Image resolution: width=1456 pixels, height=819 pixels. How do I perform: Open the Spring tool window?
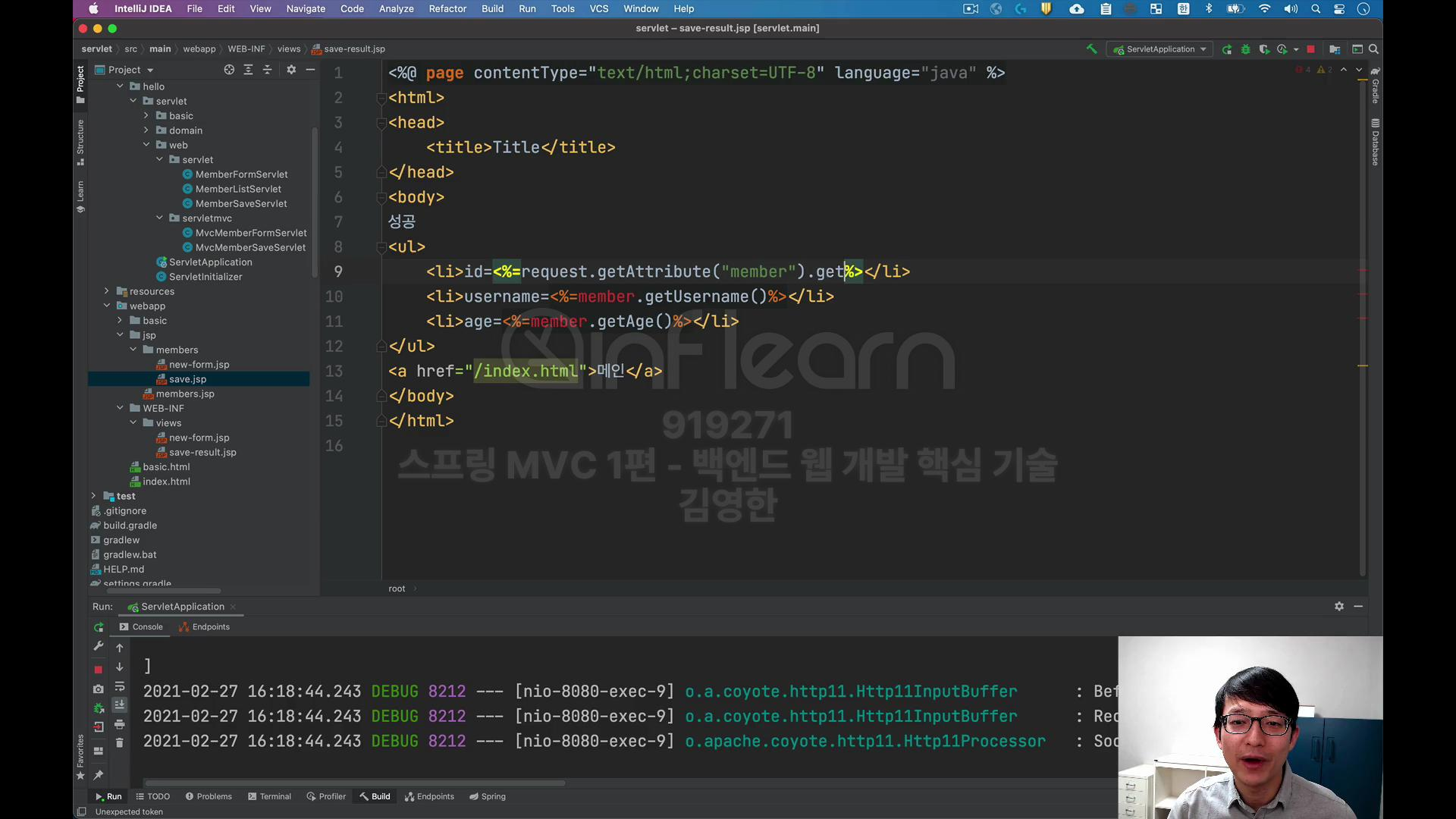tap(487, 797)
